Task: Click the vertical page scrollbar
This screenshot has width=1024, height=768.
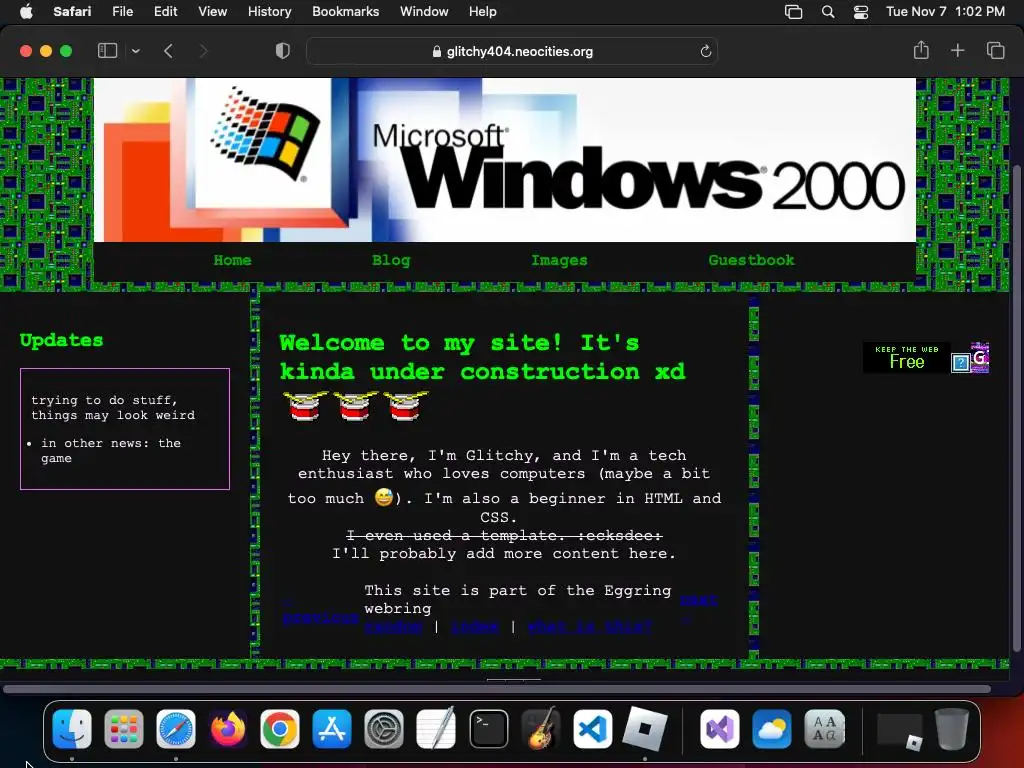Action: click(1016, 408)
